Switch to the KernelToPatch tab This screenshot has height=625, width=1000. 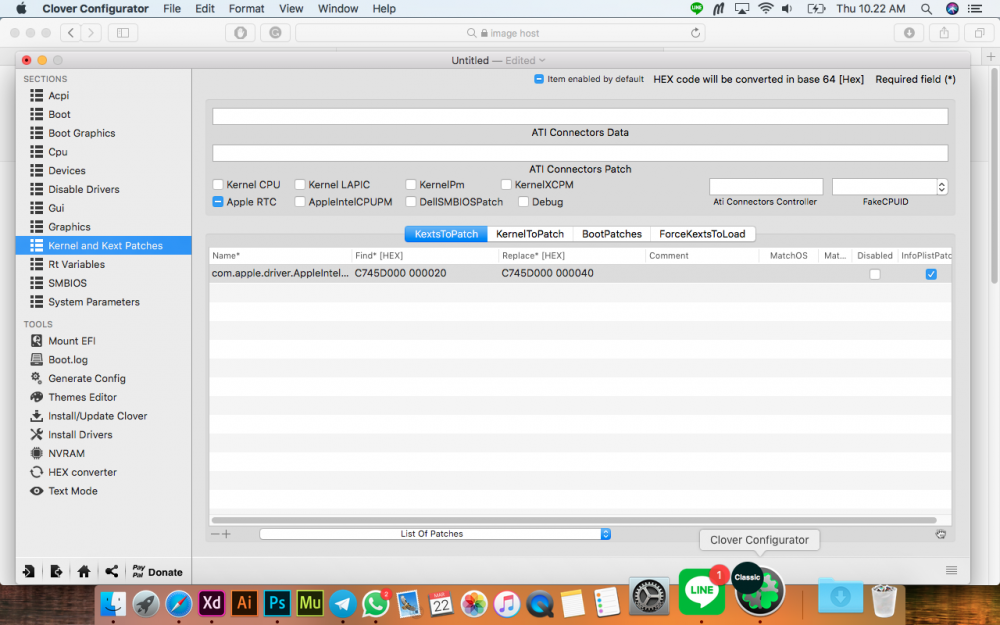[530, 234]
